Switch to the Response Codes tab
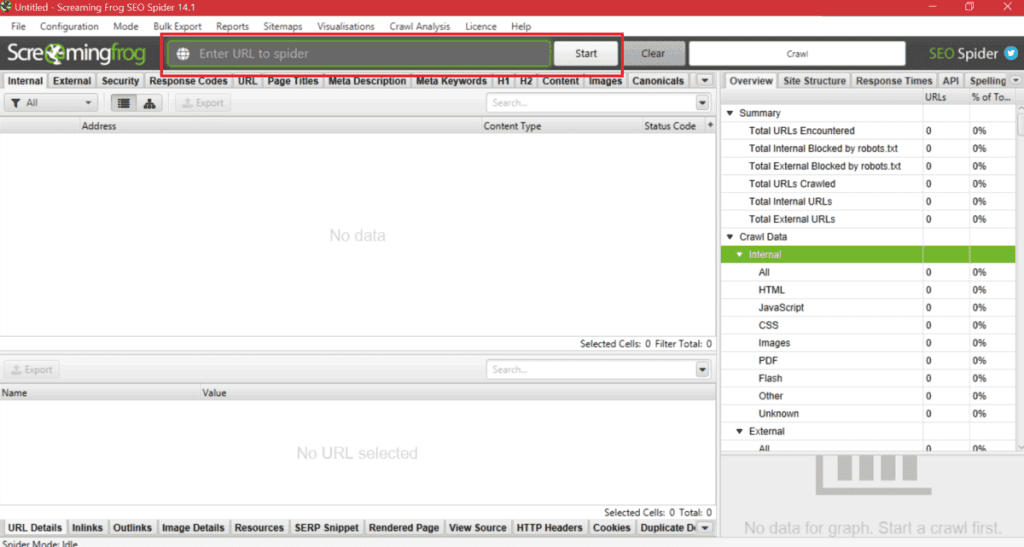The height and width of the screenshot is (547, 1024). point(188,81)
